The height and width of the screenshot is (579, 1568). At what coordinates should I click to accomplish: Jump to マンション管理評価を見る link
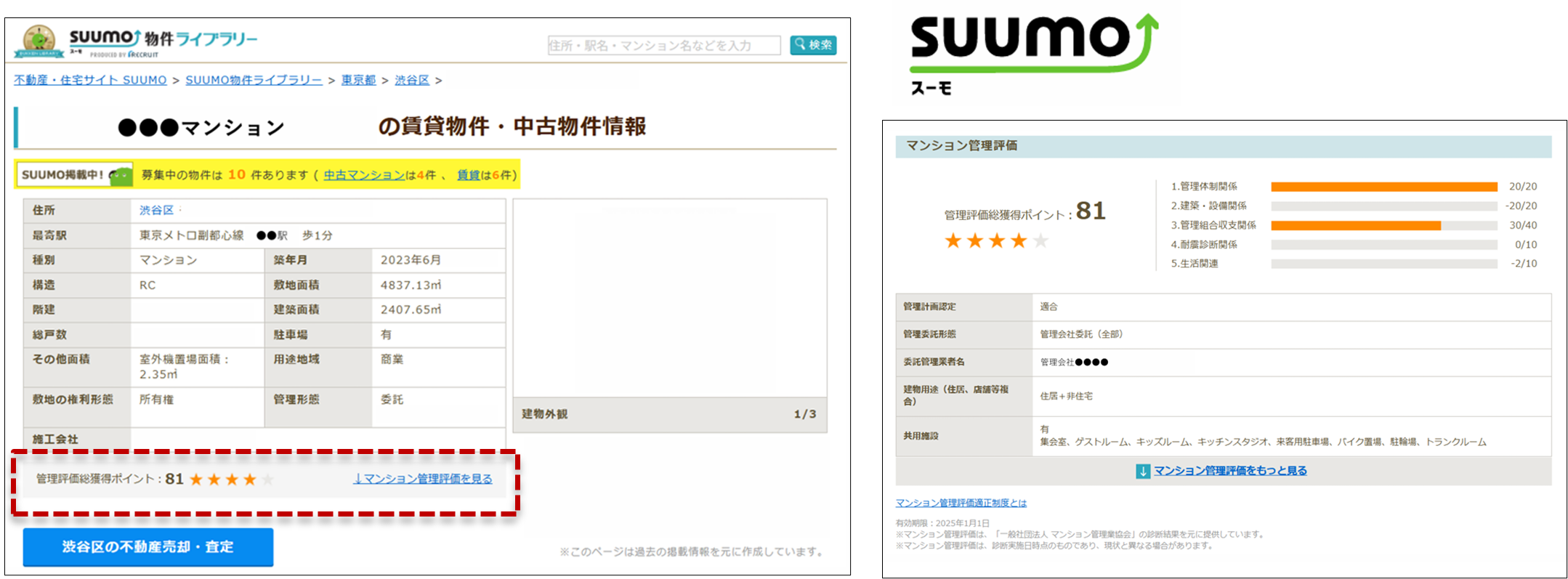pyautogui.click(x=422, y=479)
